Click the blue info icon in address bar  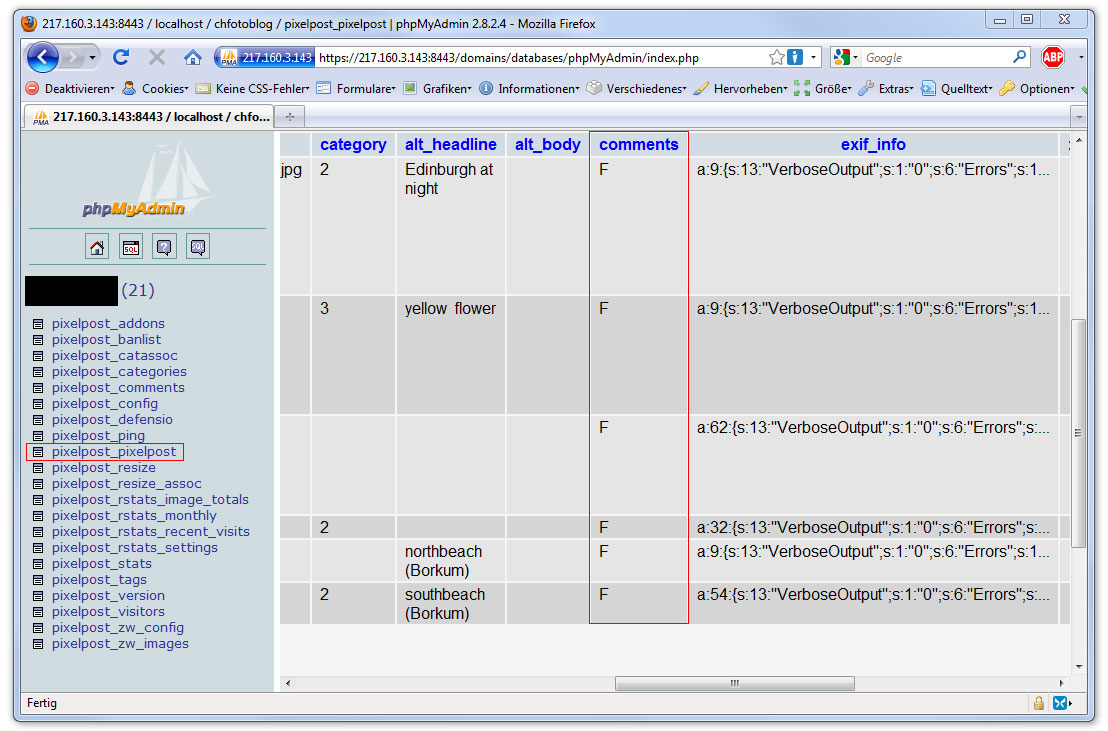pyautogui.click(x=795, y=57)
